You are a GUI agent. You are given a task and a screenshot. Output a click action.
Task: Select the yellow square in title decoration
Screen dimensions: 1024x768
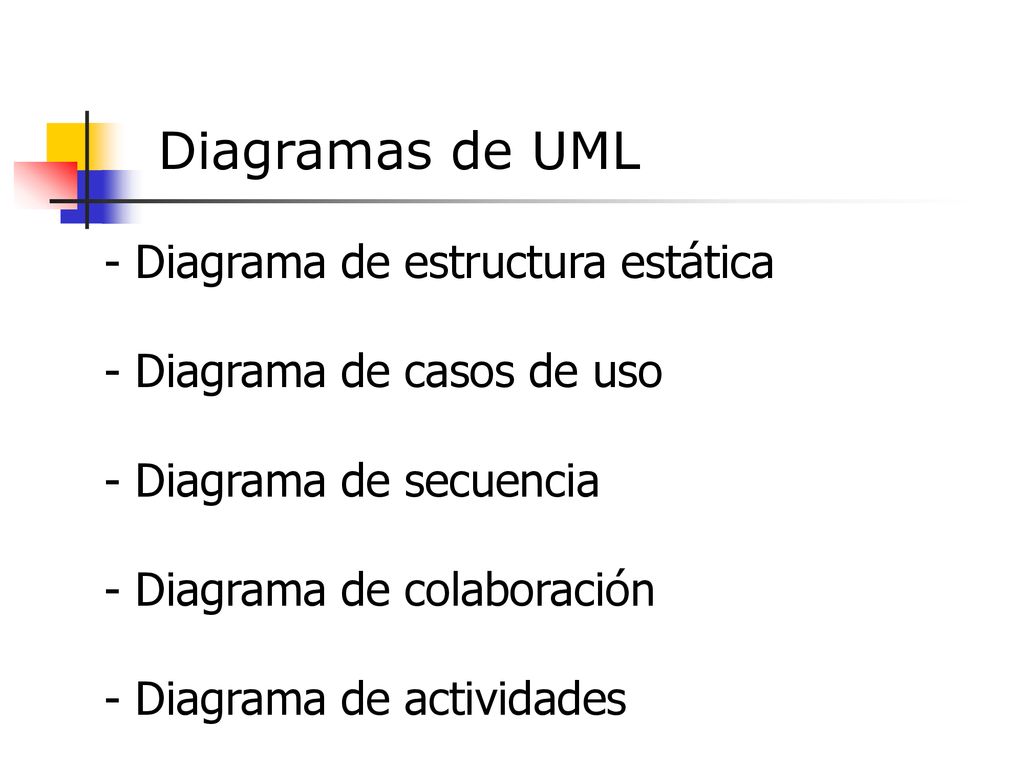65,142
